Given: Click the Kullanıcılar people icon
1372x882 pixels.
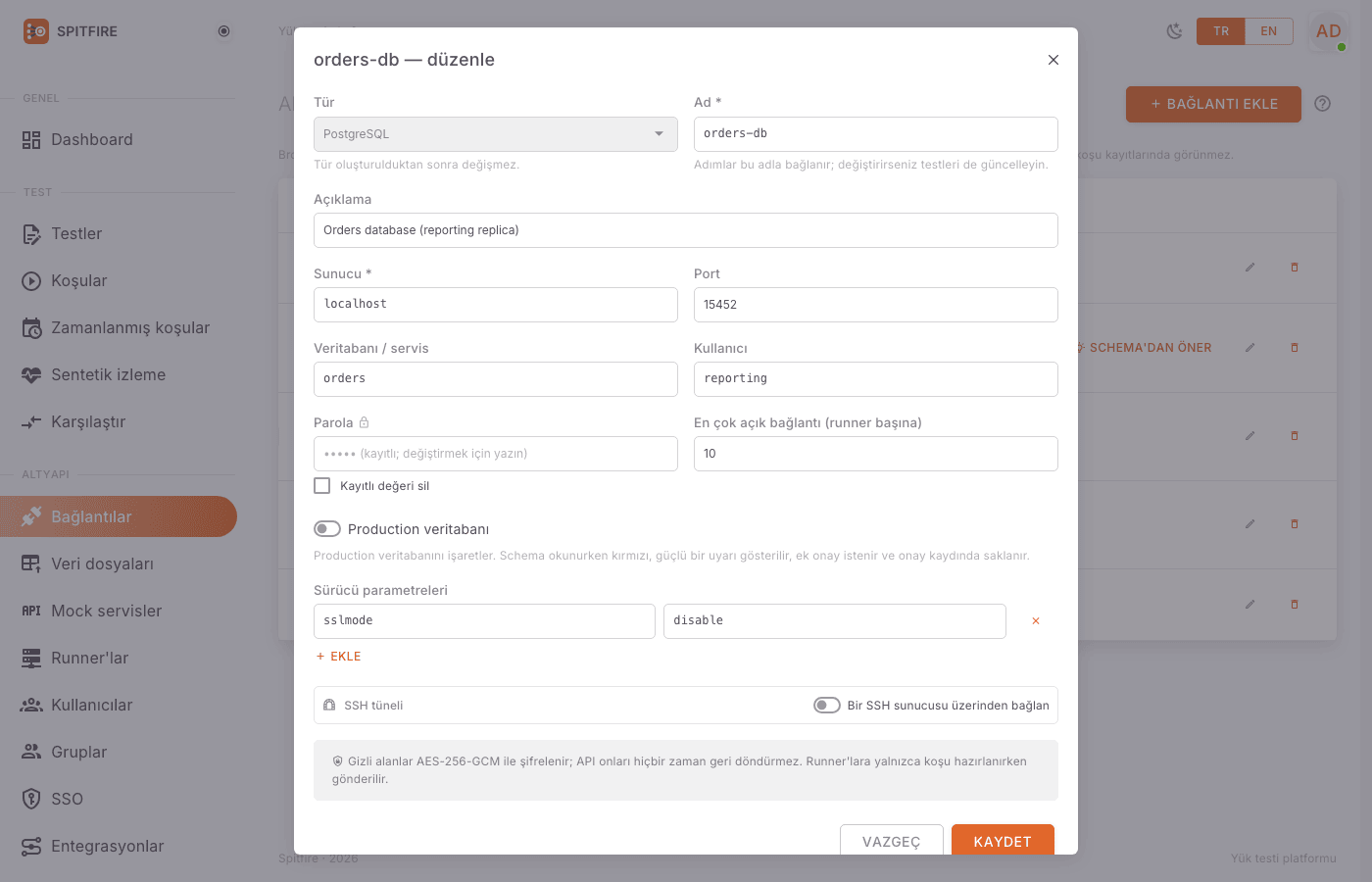Looking at the screenshot, I should pyautogui.click(x=31, y=705).
